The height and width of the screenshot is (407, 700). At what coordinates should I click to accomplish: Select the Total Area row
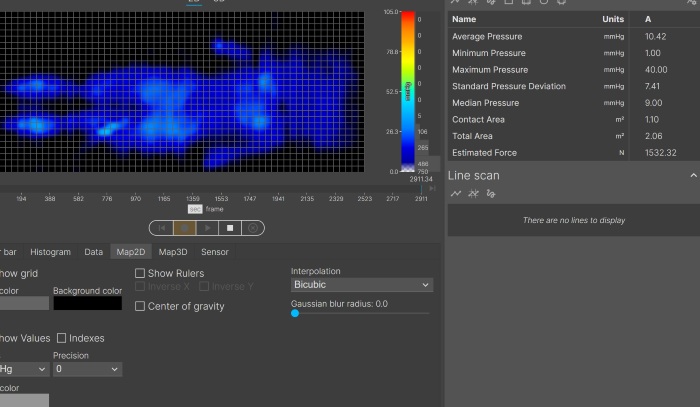(574, 136)
